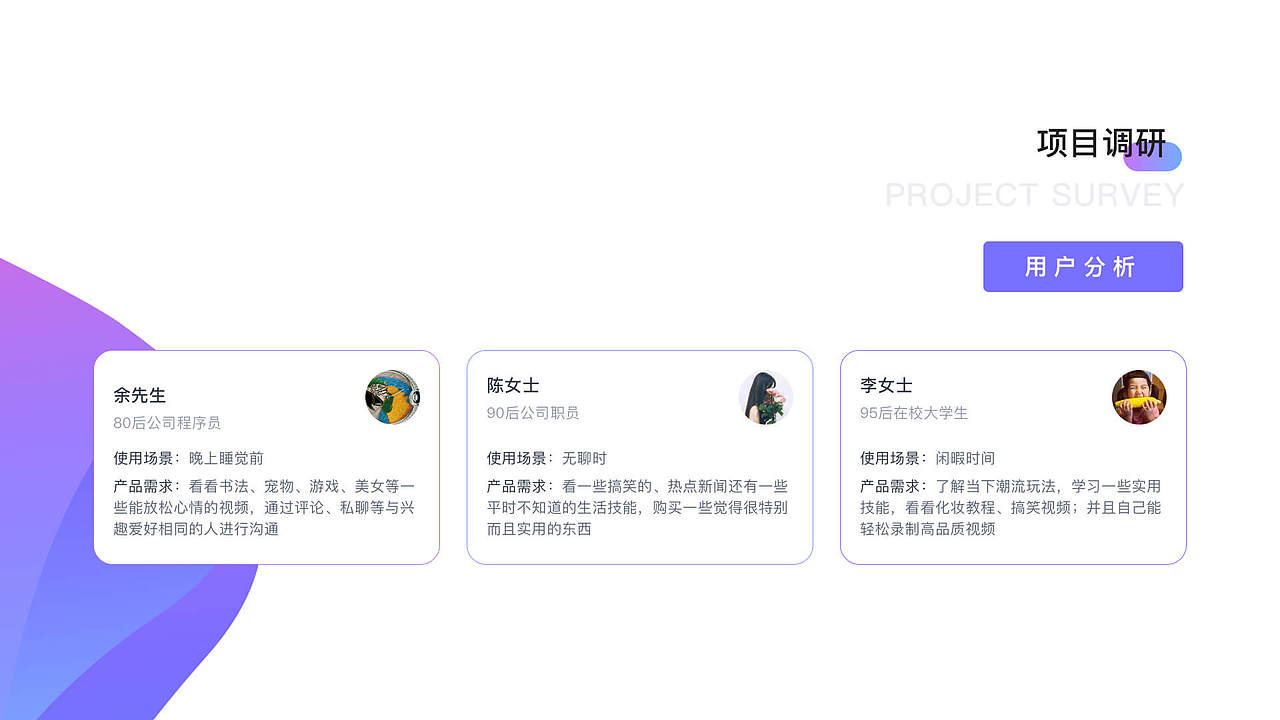
Task: Click the 95后在校大学生 subtitle on the right card
Action: pos(913,413)
